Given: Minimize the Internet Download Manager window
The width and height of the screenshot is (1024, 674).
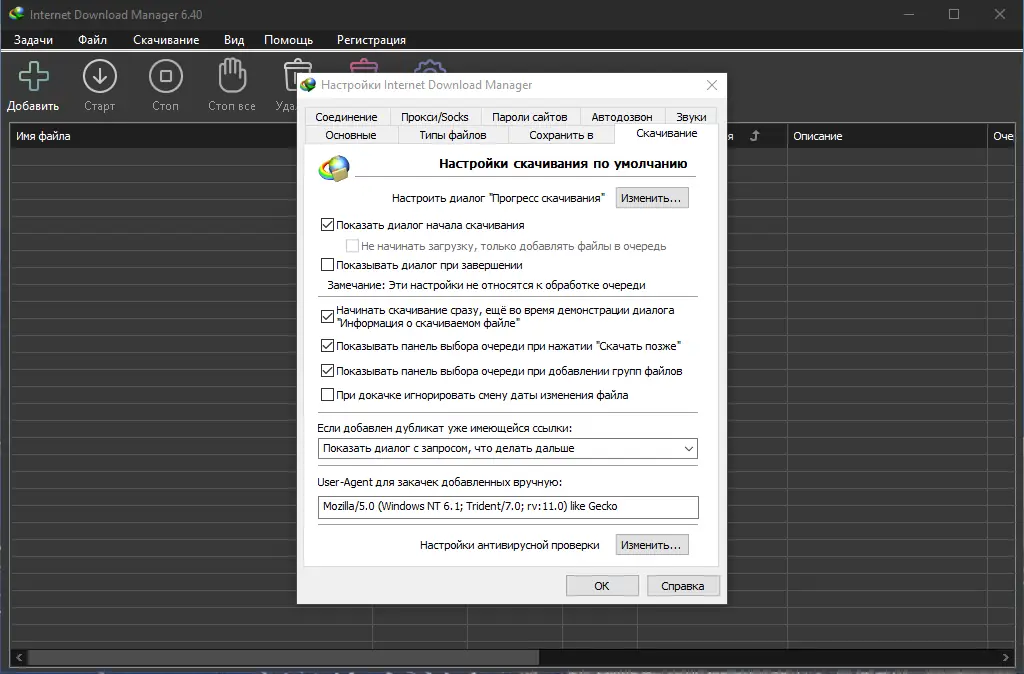Looking at the screenshot, I should click(x=909, y=14).
